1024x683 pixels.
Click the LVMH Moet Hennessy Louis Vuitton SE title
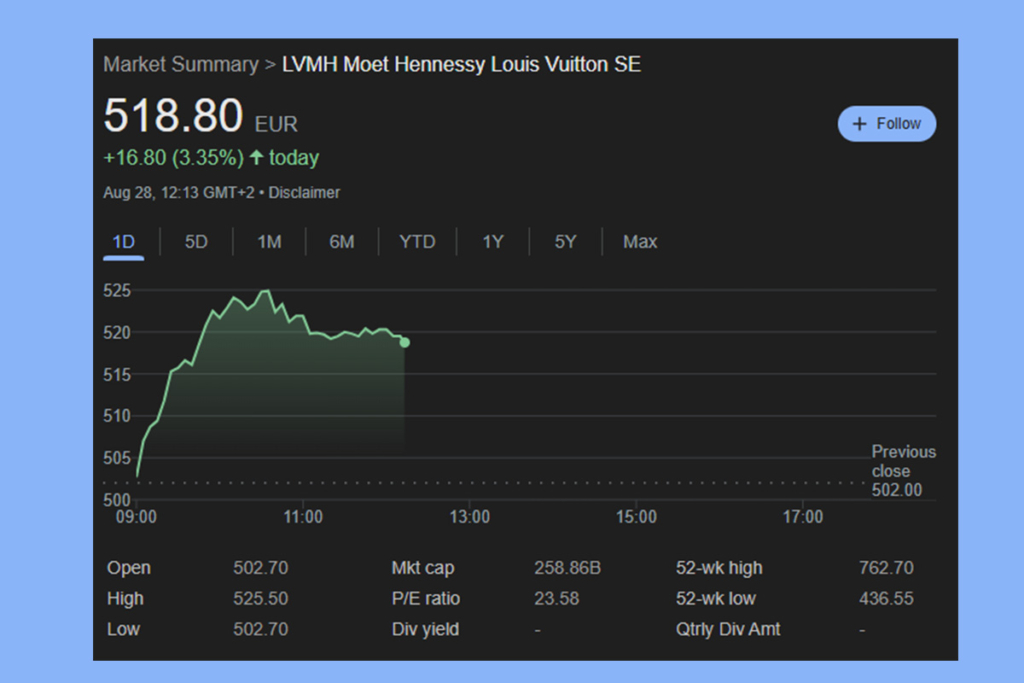point(461,64)
